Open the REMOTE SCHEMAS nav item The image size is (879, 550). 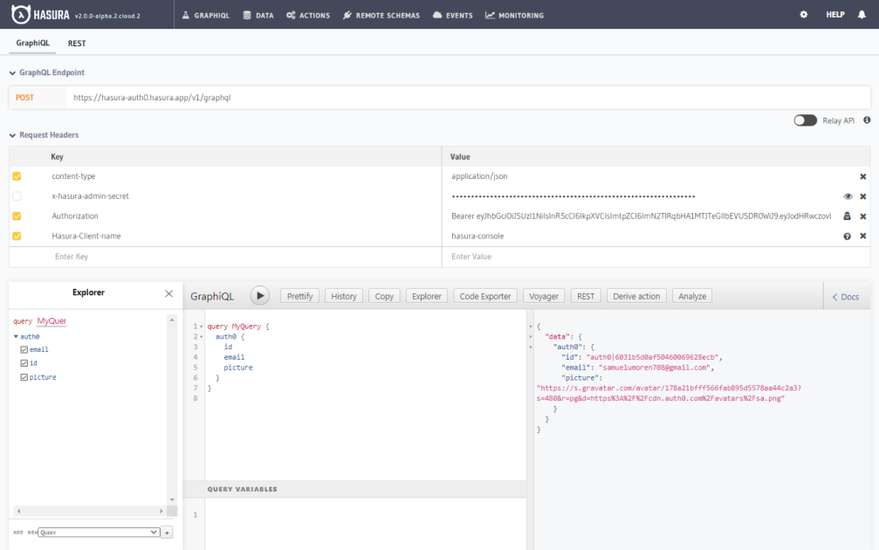(381, 15)
